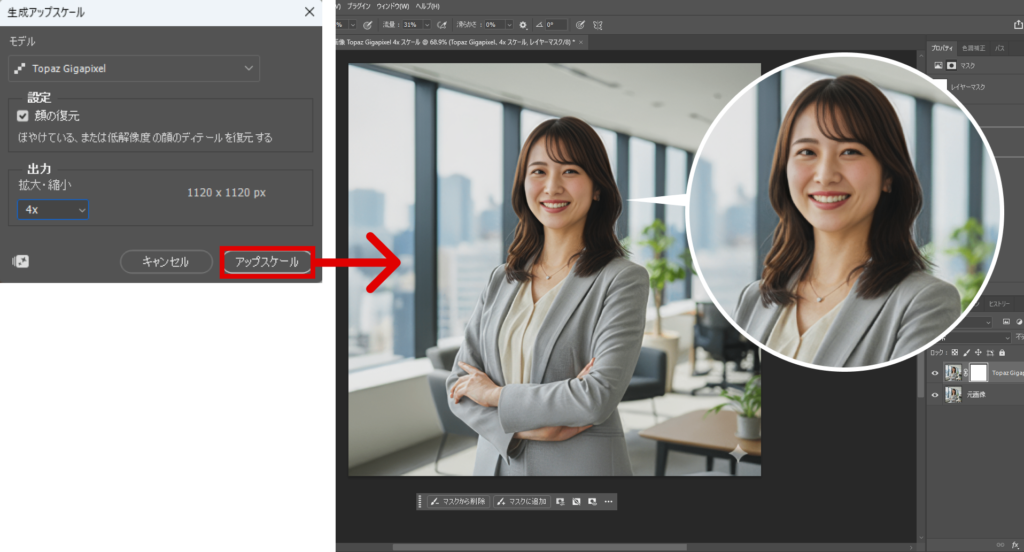Click the brush smoothing gear icon

[522, 24]
